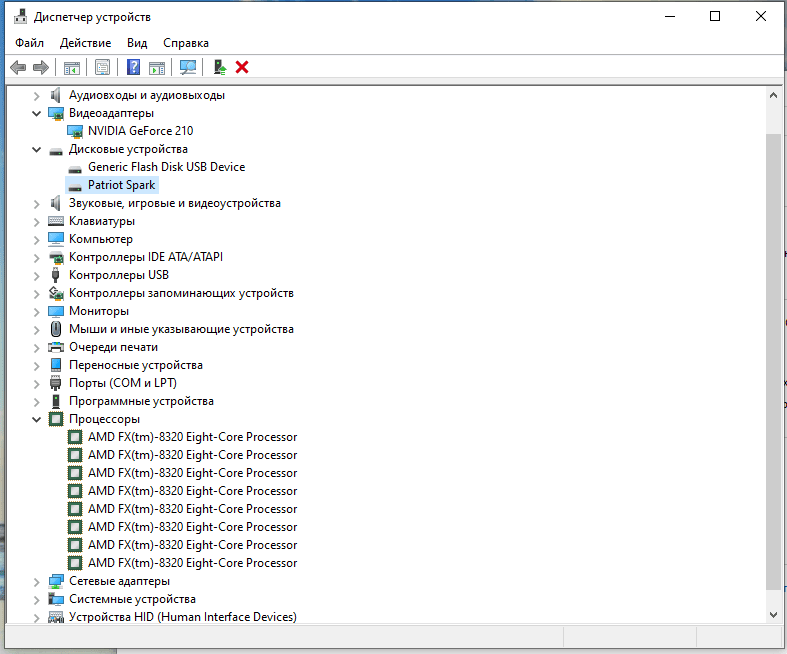Minimize the Диспетчер устройств window
The height and width of the screenshot is (654, 787).
(x=670, y=17)
